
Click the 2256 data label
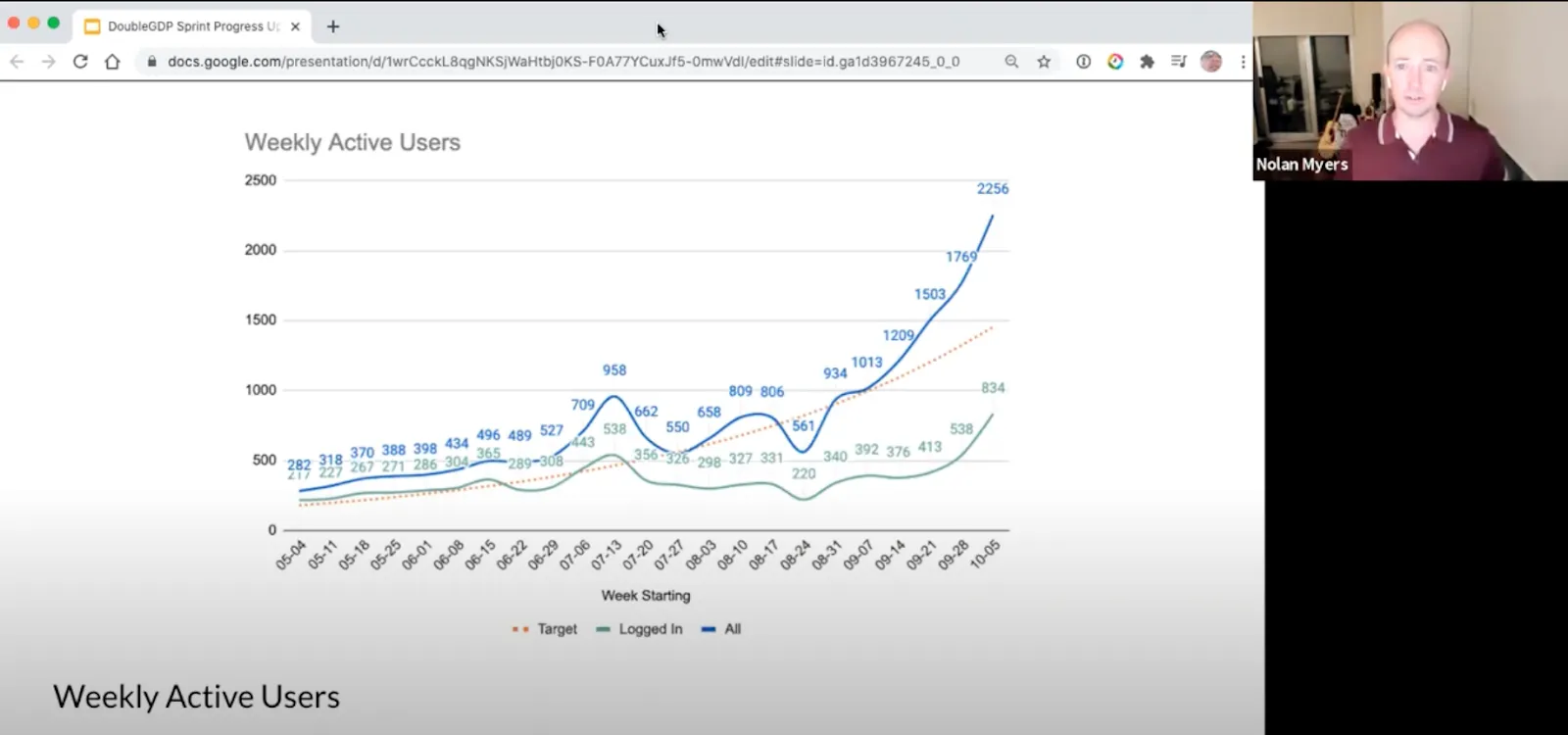tap(993, 188)
